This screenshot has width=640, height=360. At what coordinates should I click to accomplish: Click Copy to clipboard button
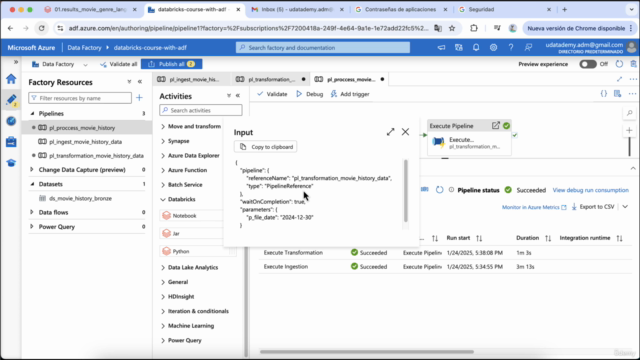click(x=266, y=147)
